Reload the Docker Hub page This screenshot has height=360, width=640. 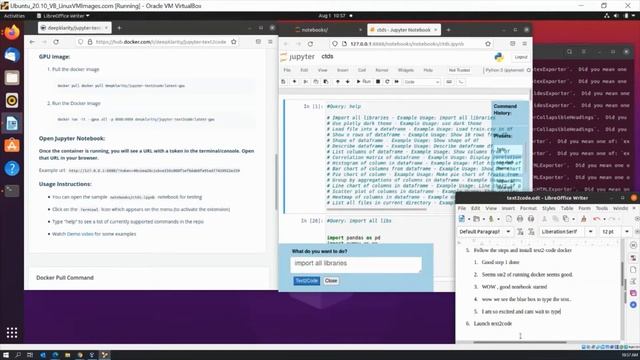(x=56, y=42)
